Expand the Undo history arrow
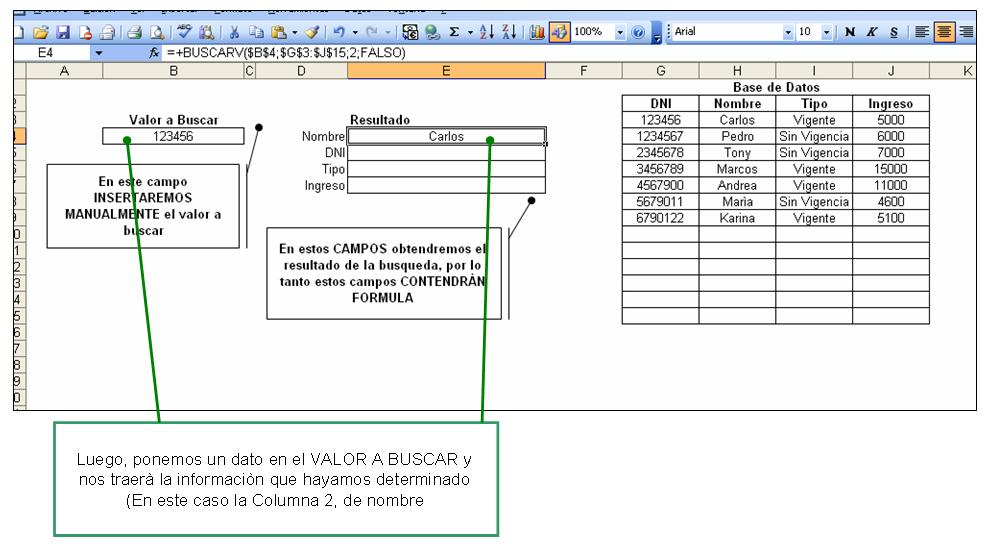The image size is (996, 548). 355,32
